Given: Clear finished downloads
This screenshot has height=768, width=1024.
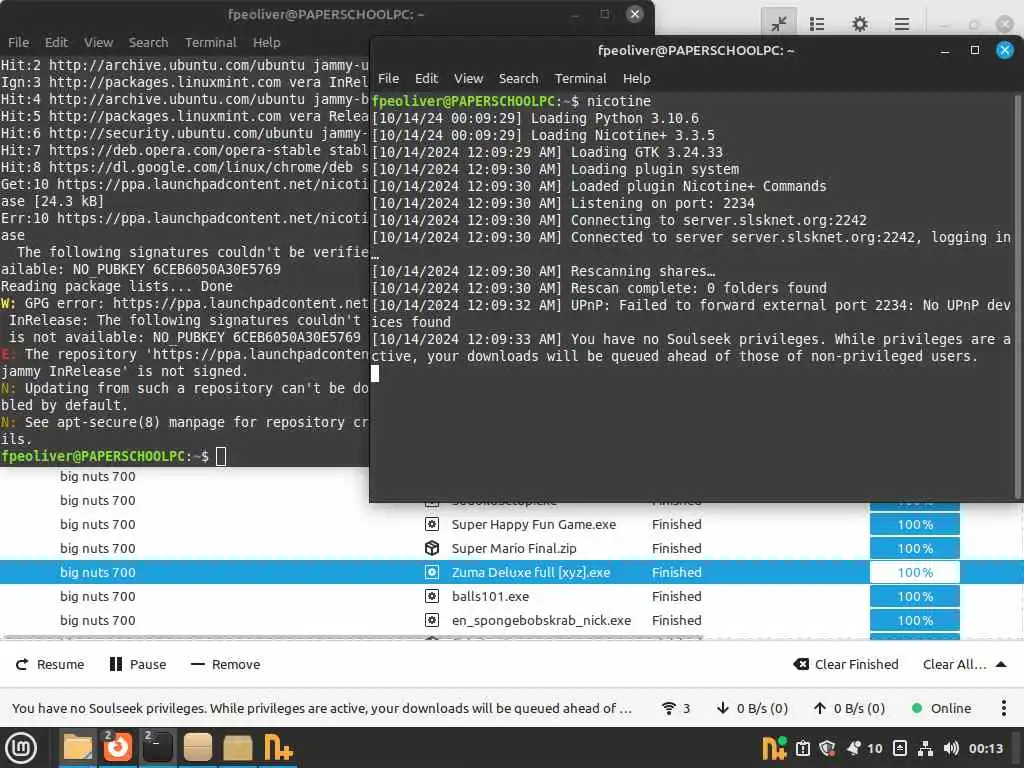Looking at the screenshot, I should [846, 664].
